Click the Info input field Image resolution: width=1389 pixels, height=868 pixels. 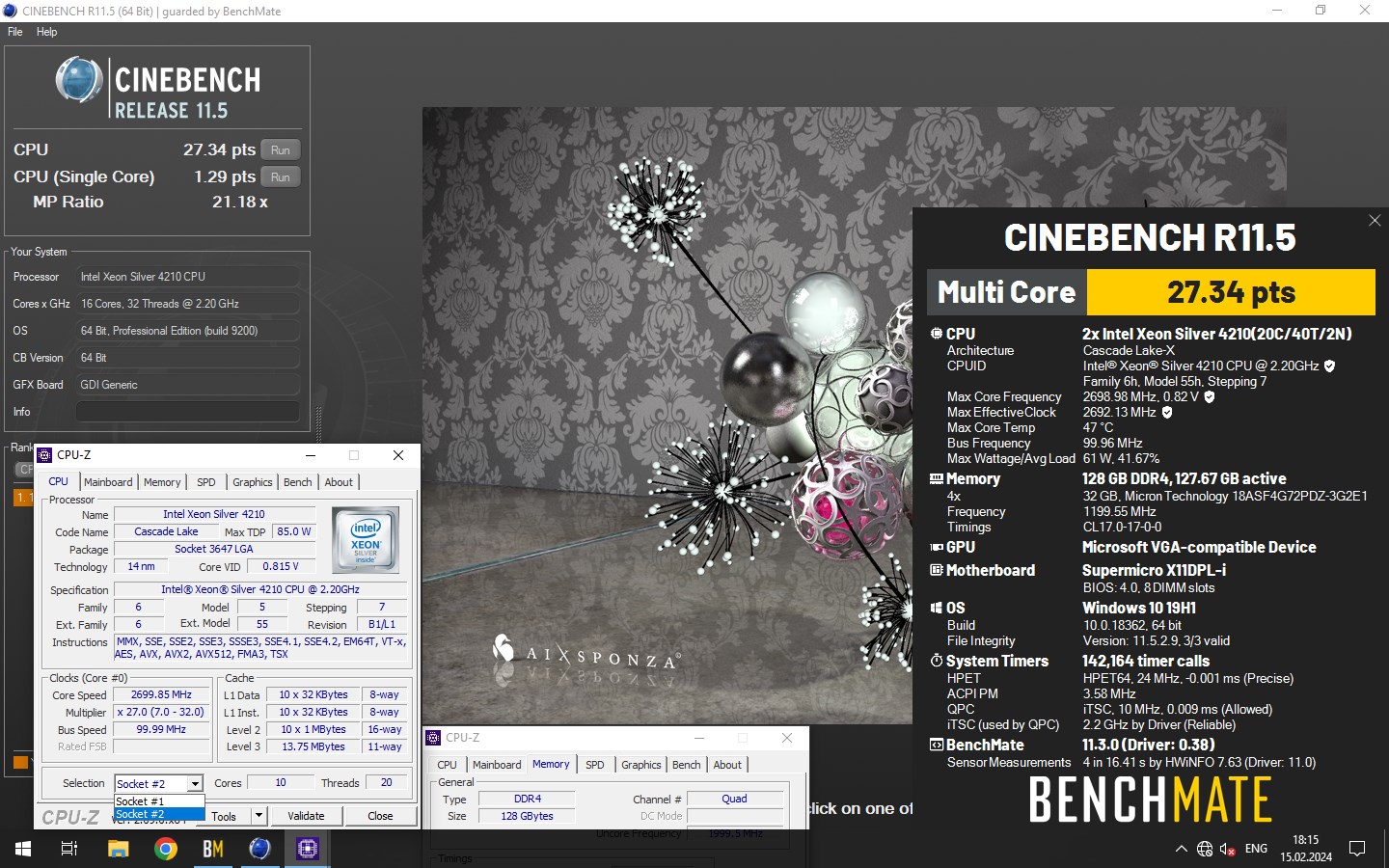point(187,412)
